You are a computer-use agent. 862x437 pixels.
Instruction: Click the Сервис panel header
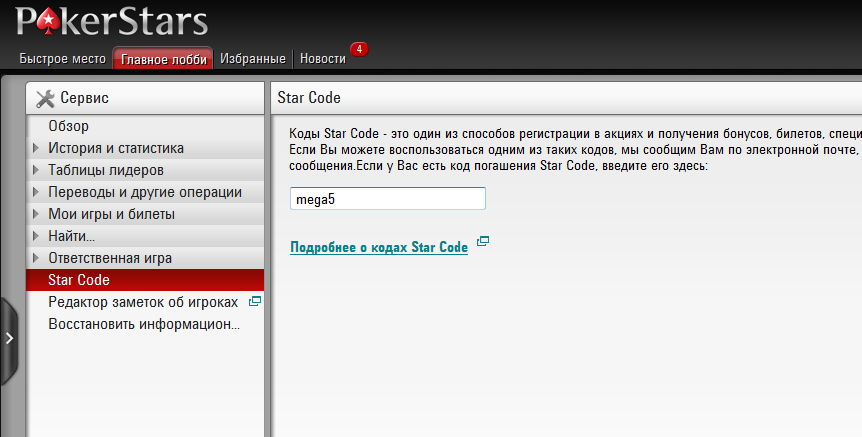145,98
